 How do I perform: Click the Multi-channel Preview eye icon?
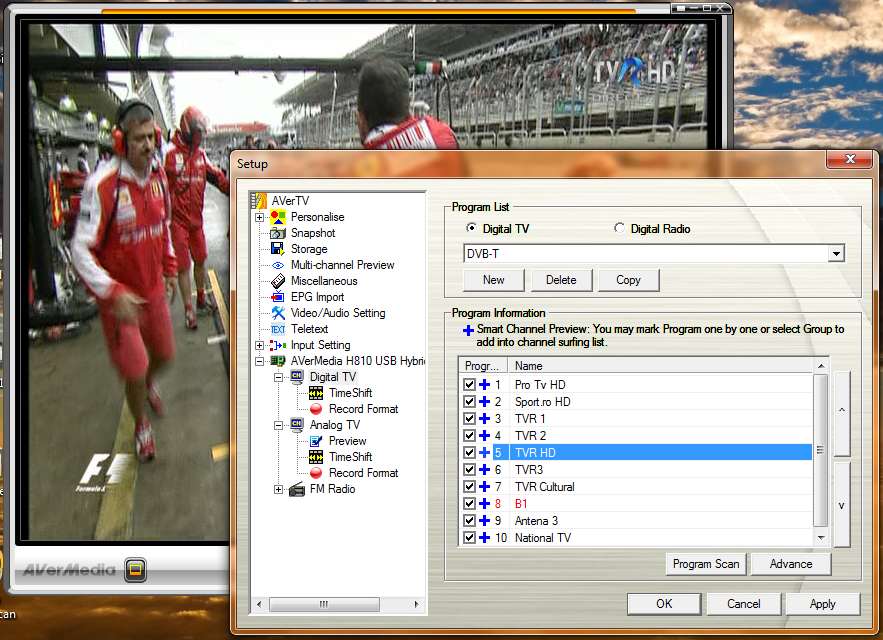click(278, 265)
